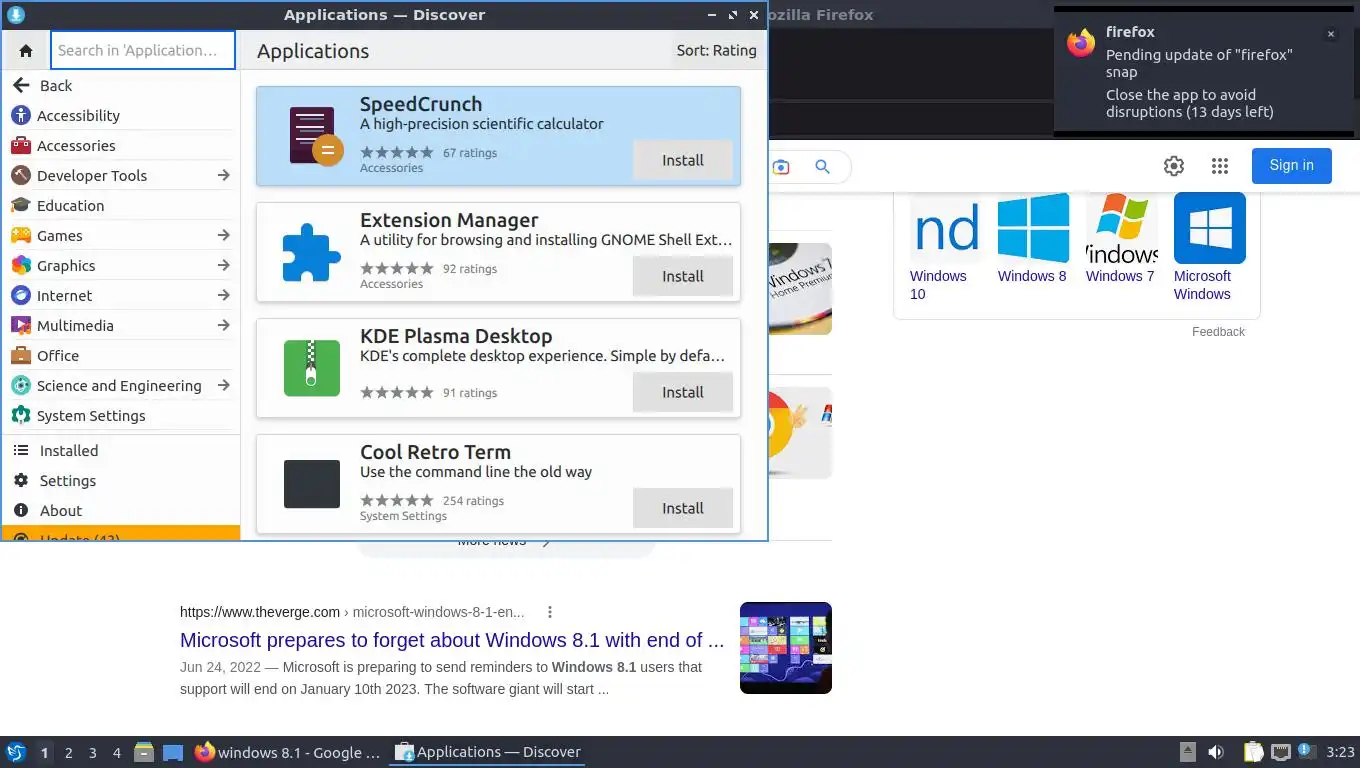The width and height of the screenshot is (1360, 768).
Task: Expand Science and Engineering subcategories arrow
Action: tap(223, 386)
